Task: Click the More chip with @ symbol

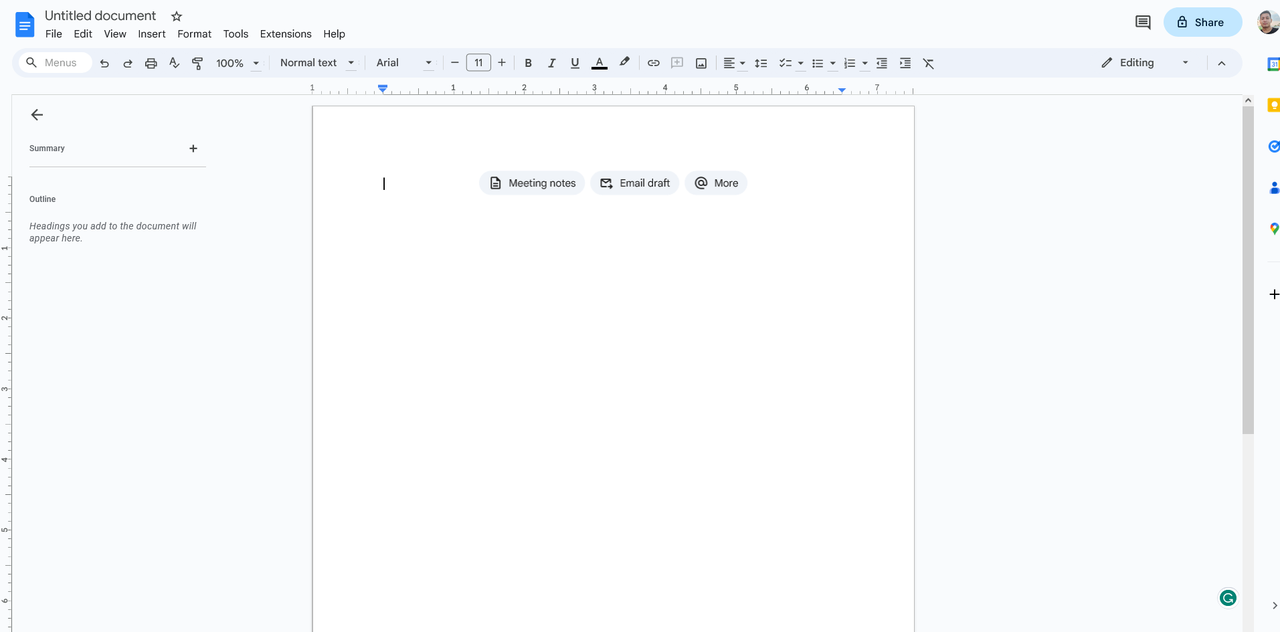Action: click(x=716, y=183)
